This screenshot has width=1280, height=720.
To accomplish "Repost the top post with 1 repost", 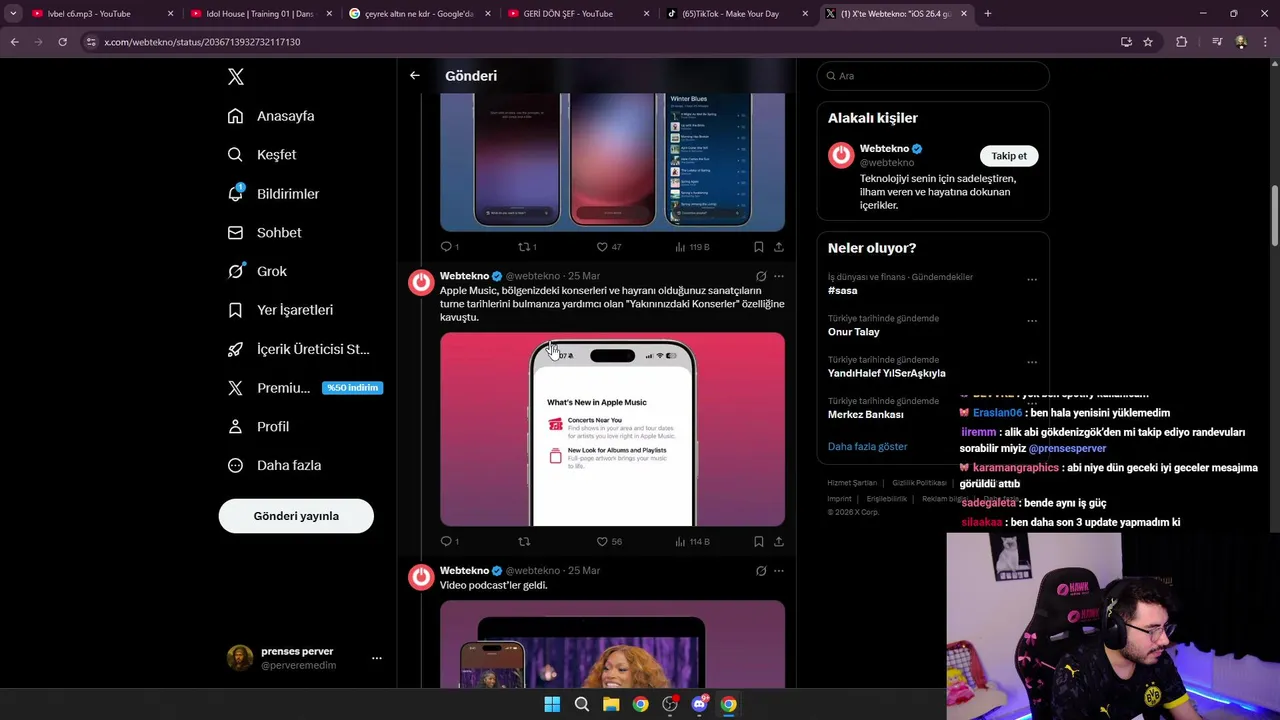I will click(527, 247).
